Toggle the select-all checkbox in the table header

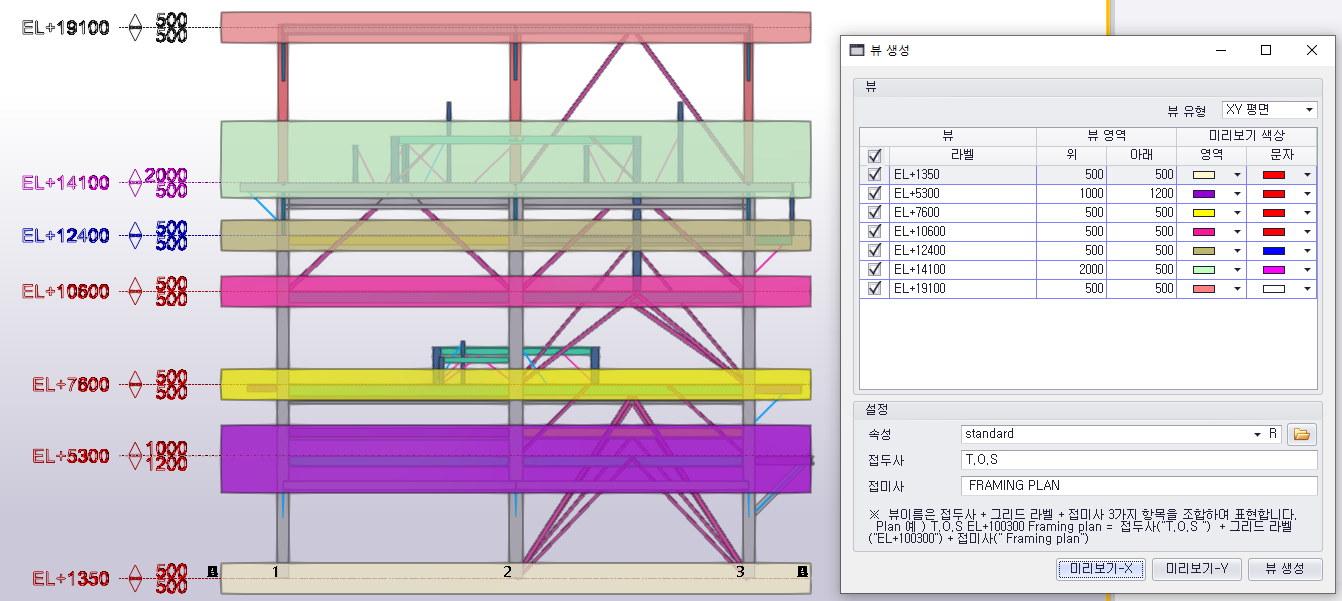[x=875, y=155]
